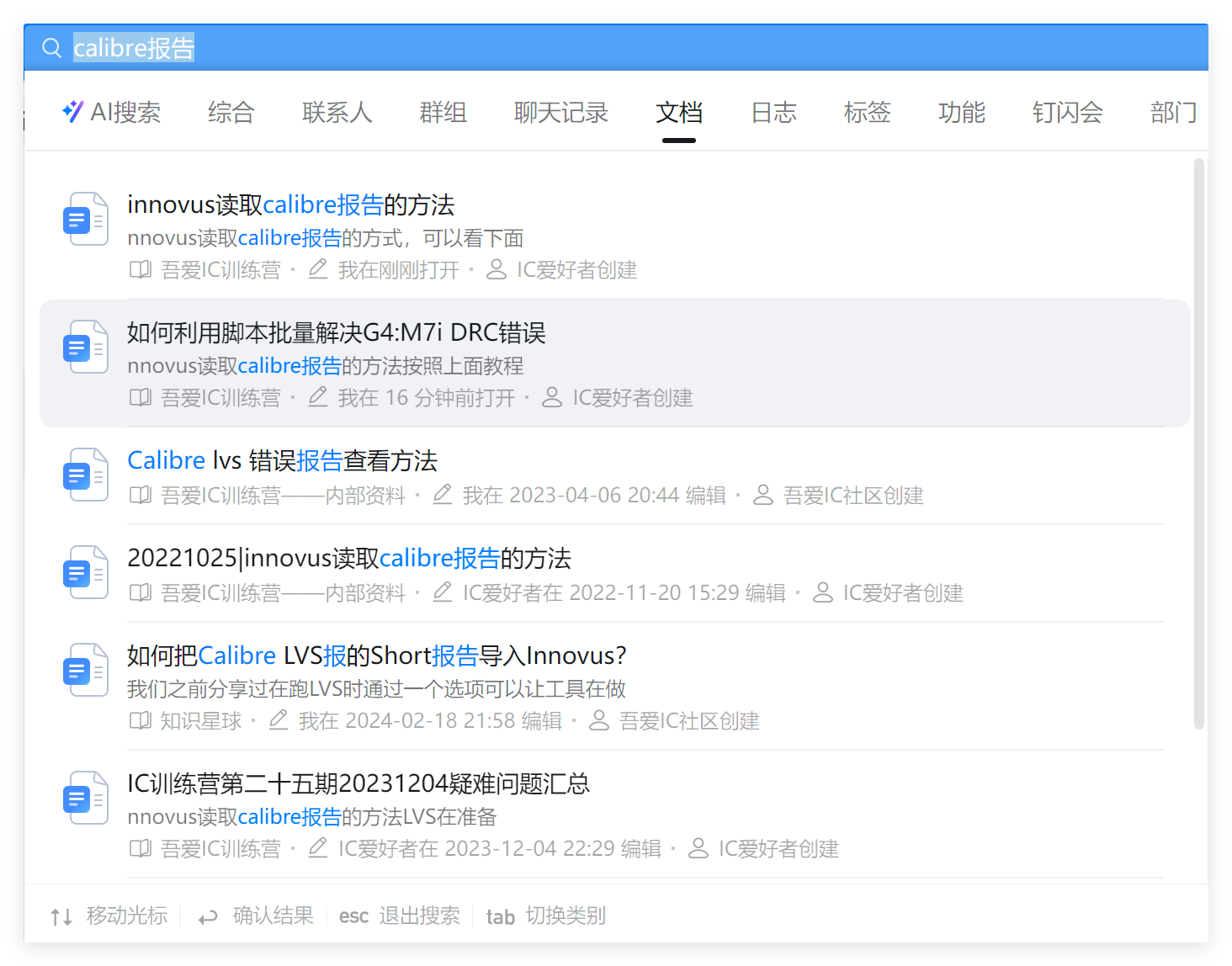
Task: Switch to the 综合 tab
Action: click(x=231, y=112)
